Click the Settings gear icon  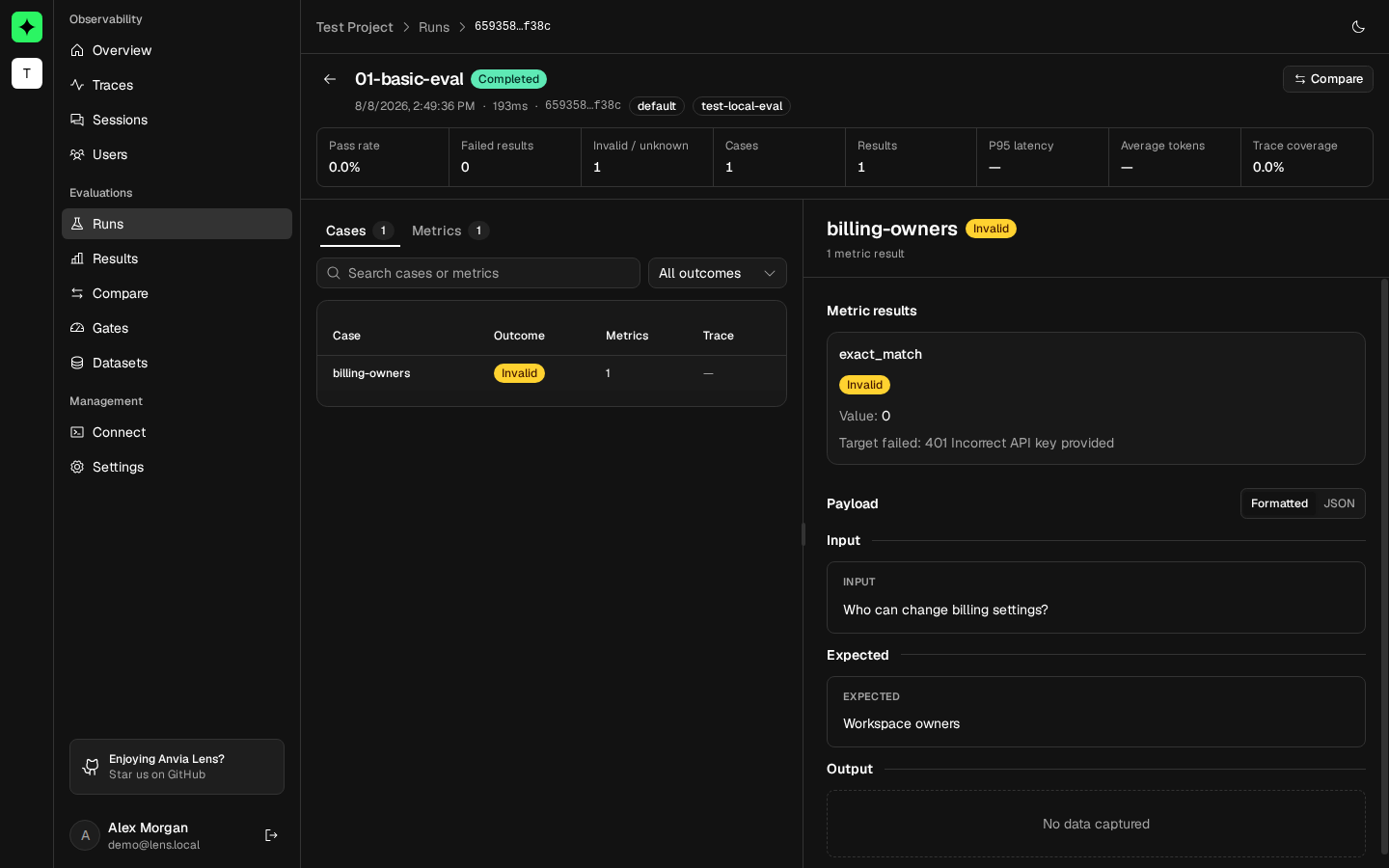(x=77, y=467)
